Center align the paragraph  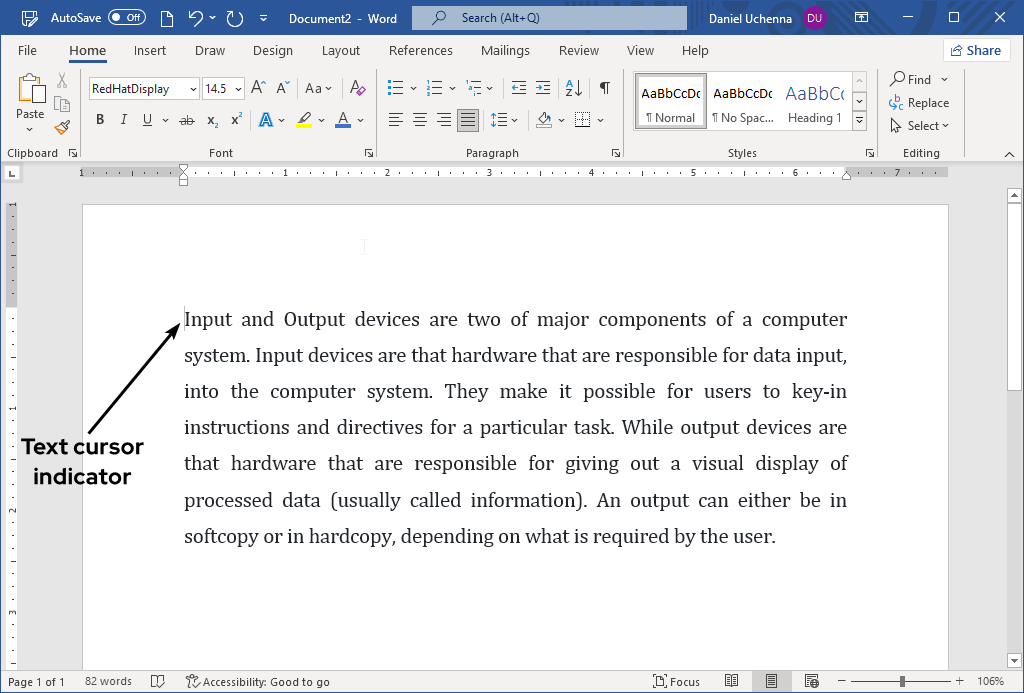pyautogui.click(x=419, y=120)
